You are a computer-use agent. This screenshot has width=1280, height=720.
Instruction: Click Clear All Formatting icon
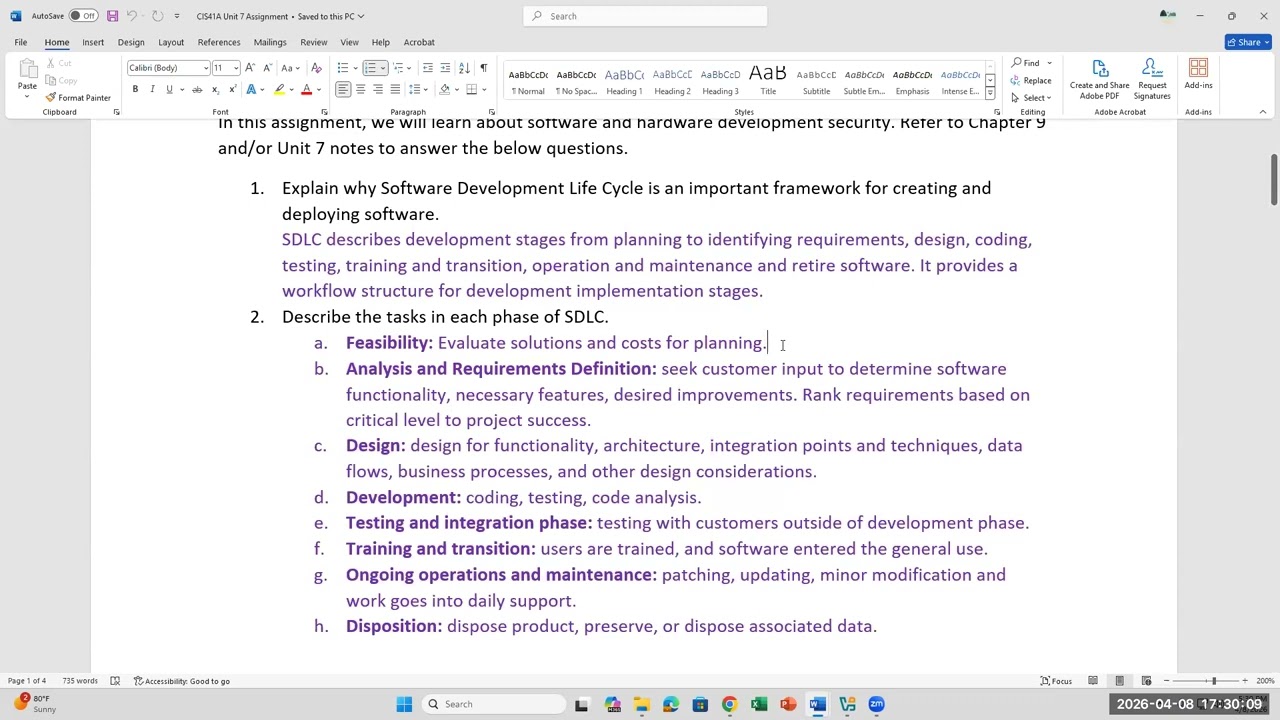click(x=317, y=68)
